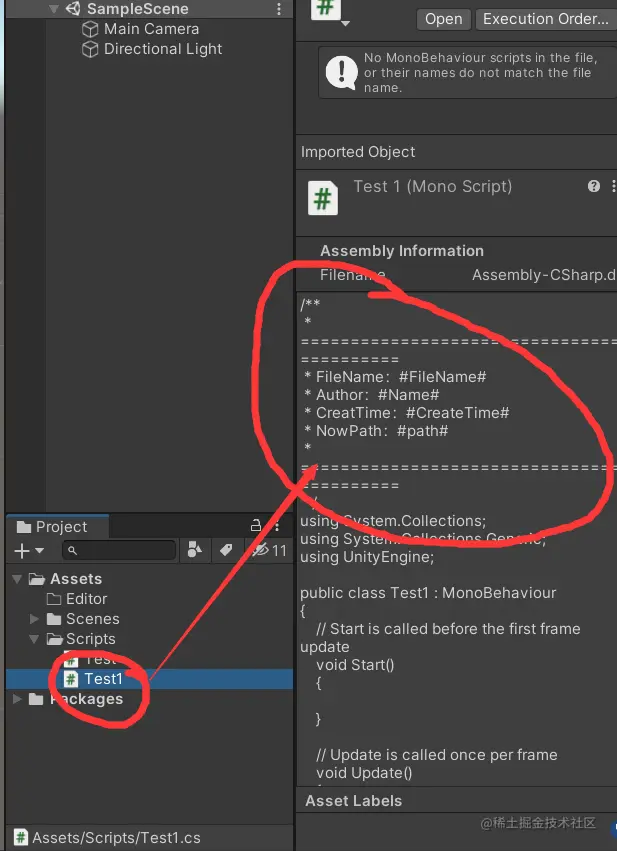Click the Imported Object header
617x851 pixels.
[358, 152]
